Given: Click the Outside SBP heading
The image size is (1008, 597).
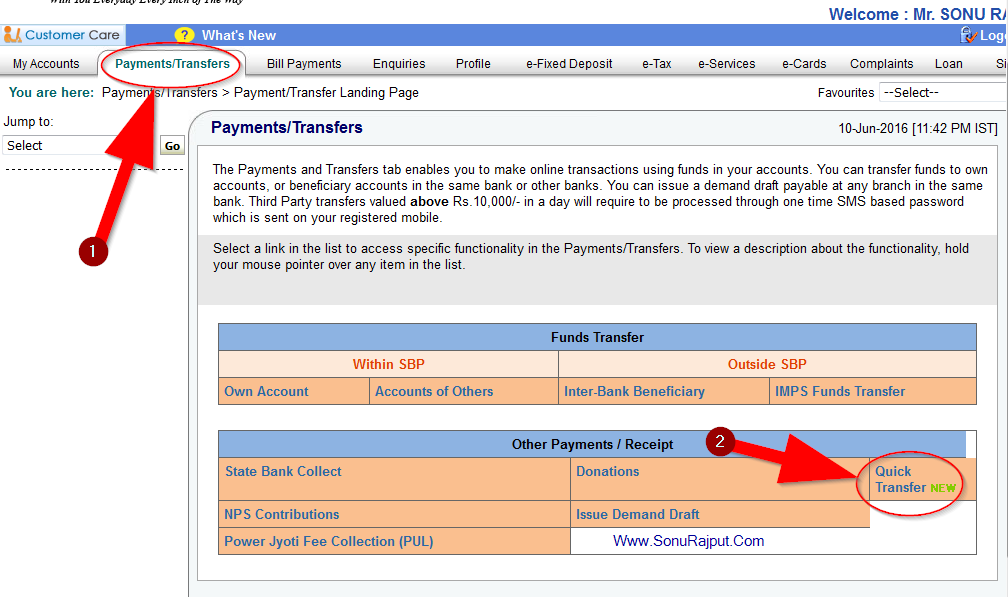Looking at the screenshot, I should coord(767,364).
